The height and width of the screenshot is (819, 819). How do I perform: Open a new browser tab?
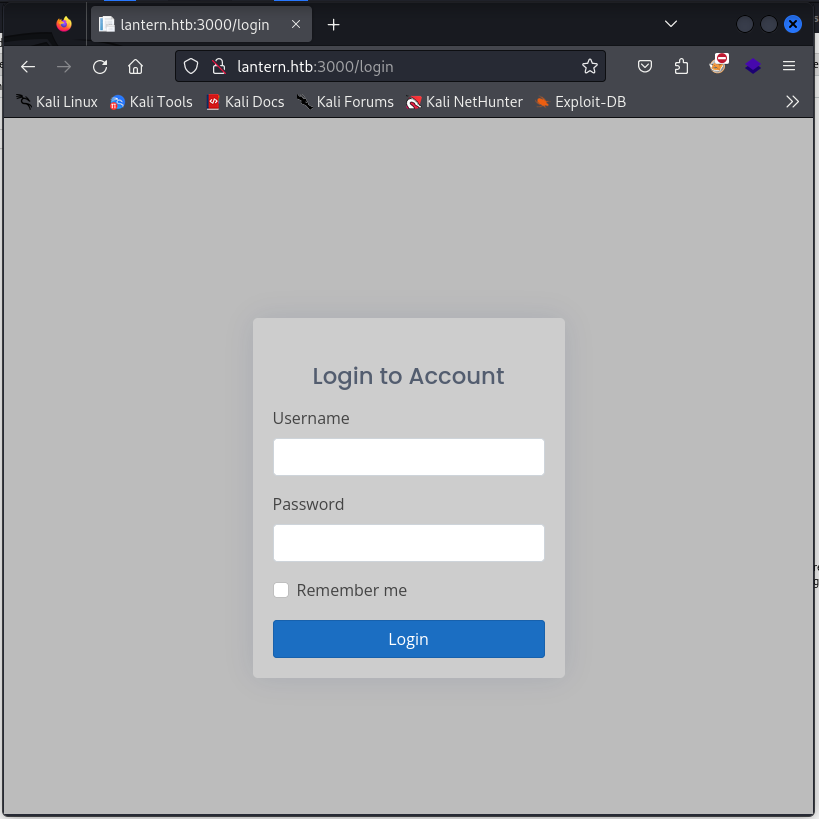(x=333, y=25)
